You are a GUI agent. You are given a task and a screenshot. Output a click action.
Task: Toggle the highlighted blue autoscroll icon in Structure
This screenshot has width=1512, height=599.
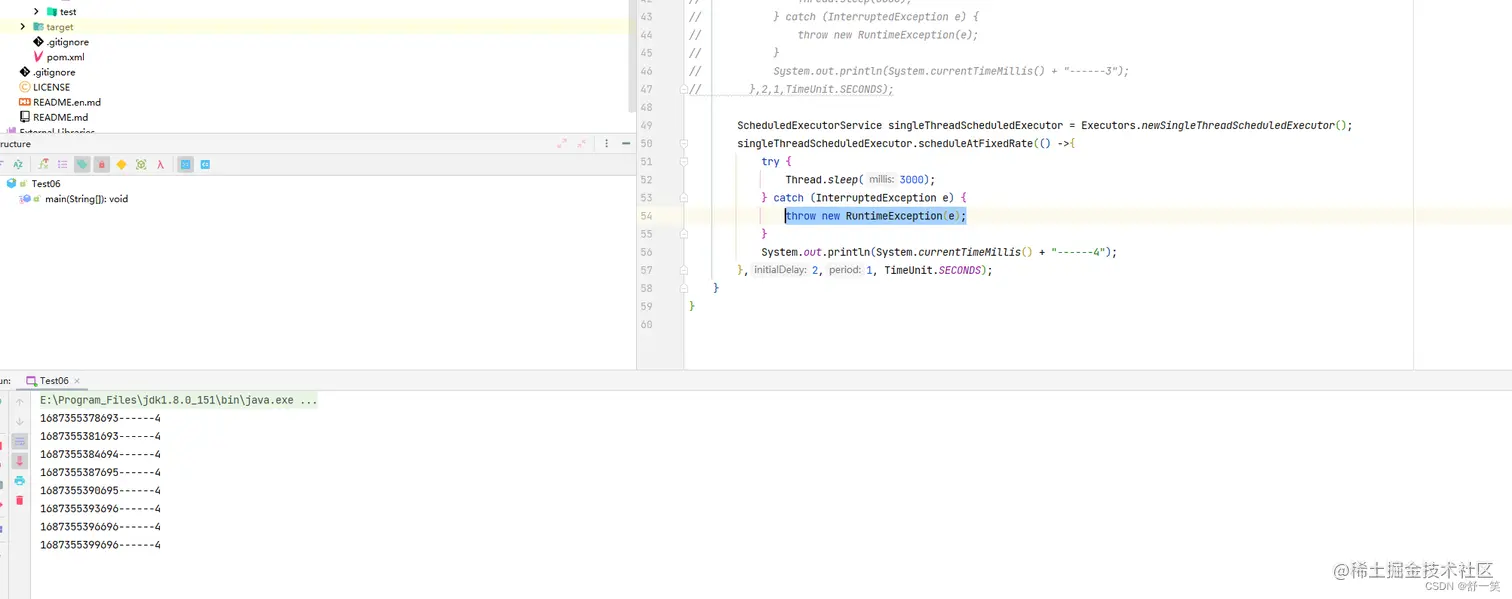point(185,164)
